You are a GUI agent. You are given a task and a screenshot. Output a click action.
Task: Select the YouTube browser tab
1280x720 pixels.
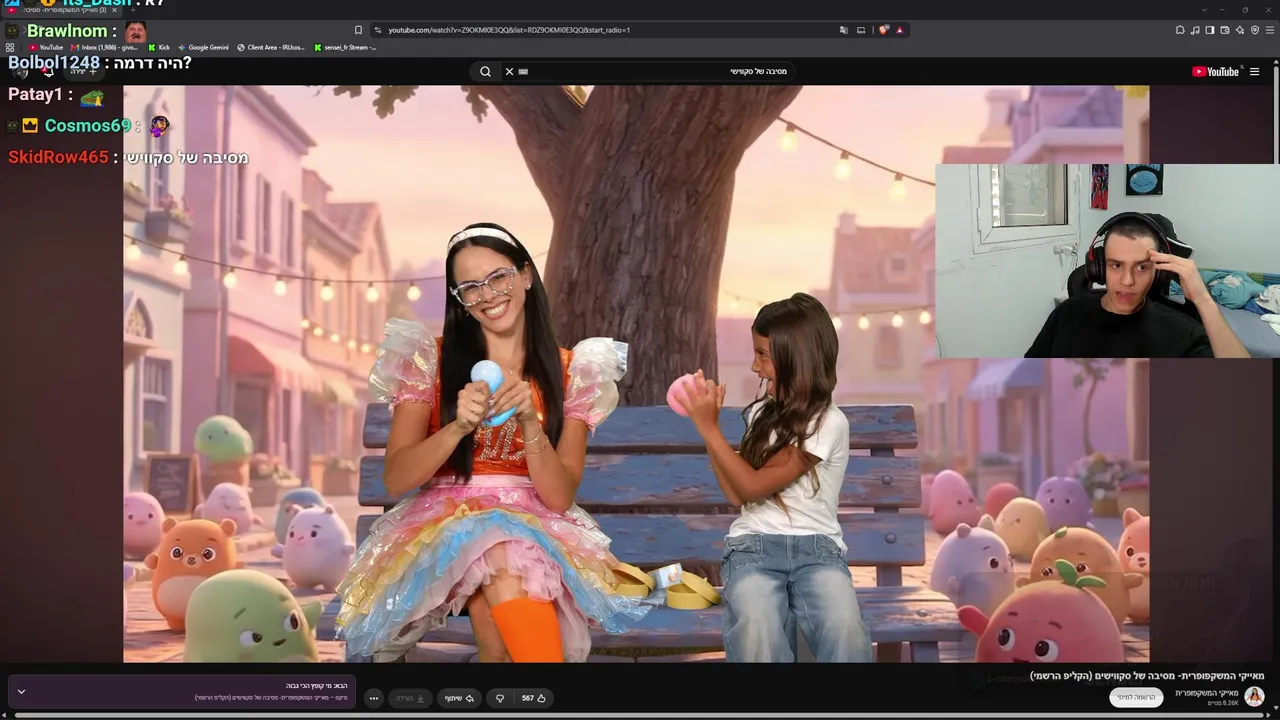coord(60,10)
